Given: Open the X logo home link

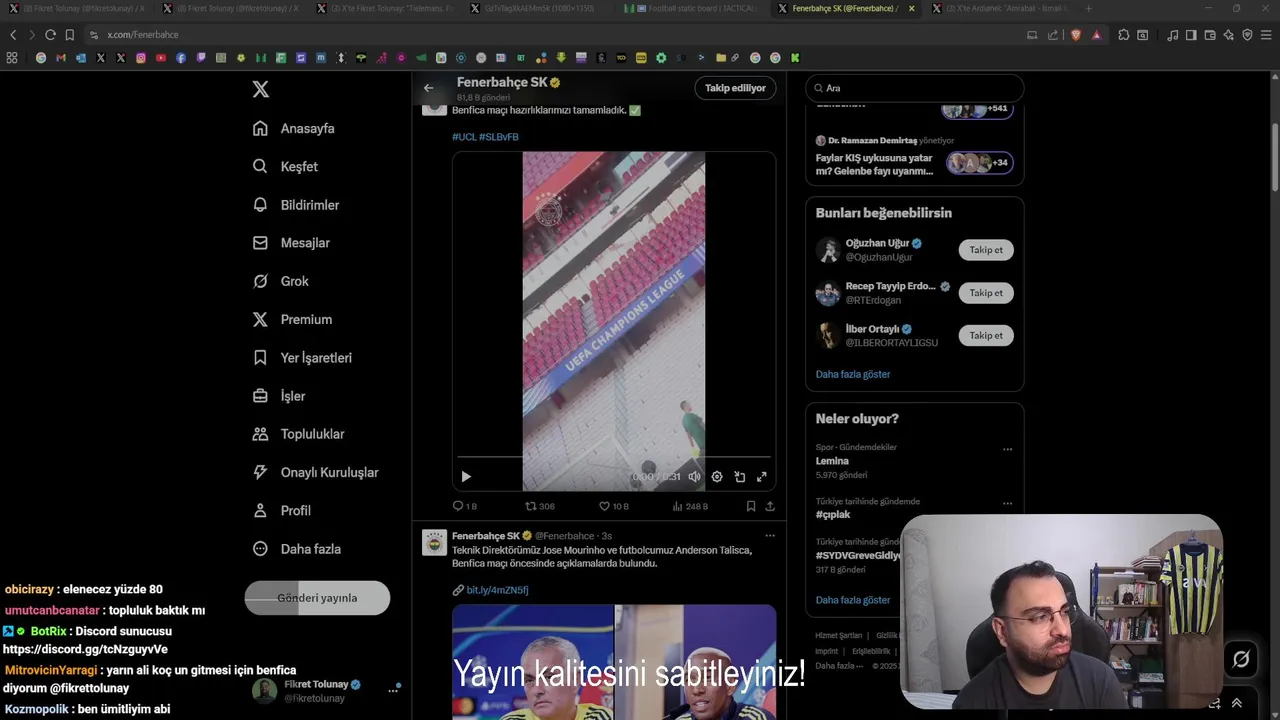Looking at the screenshot, I should click(261, 89).
